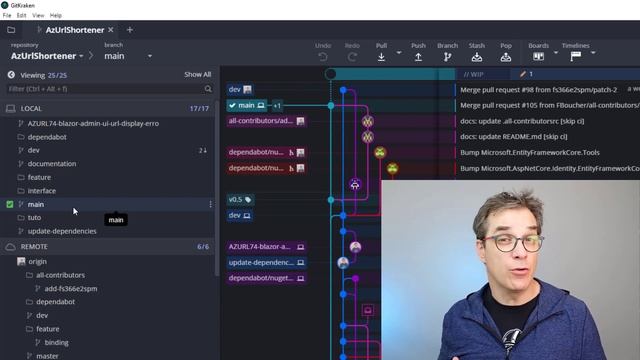This screenshot has width=640, height=360.
Task: Click the pencil edit icon in WIP row
Action: (523, 74)
